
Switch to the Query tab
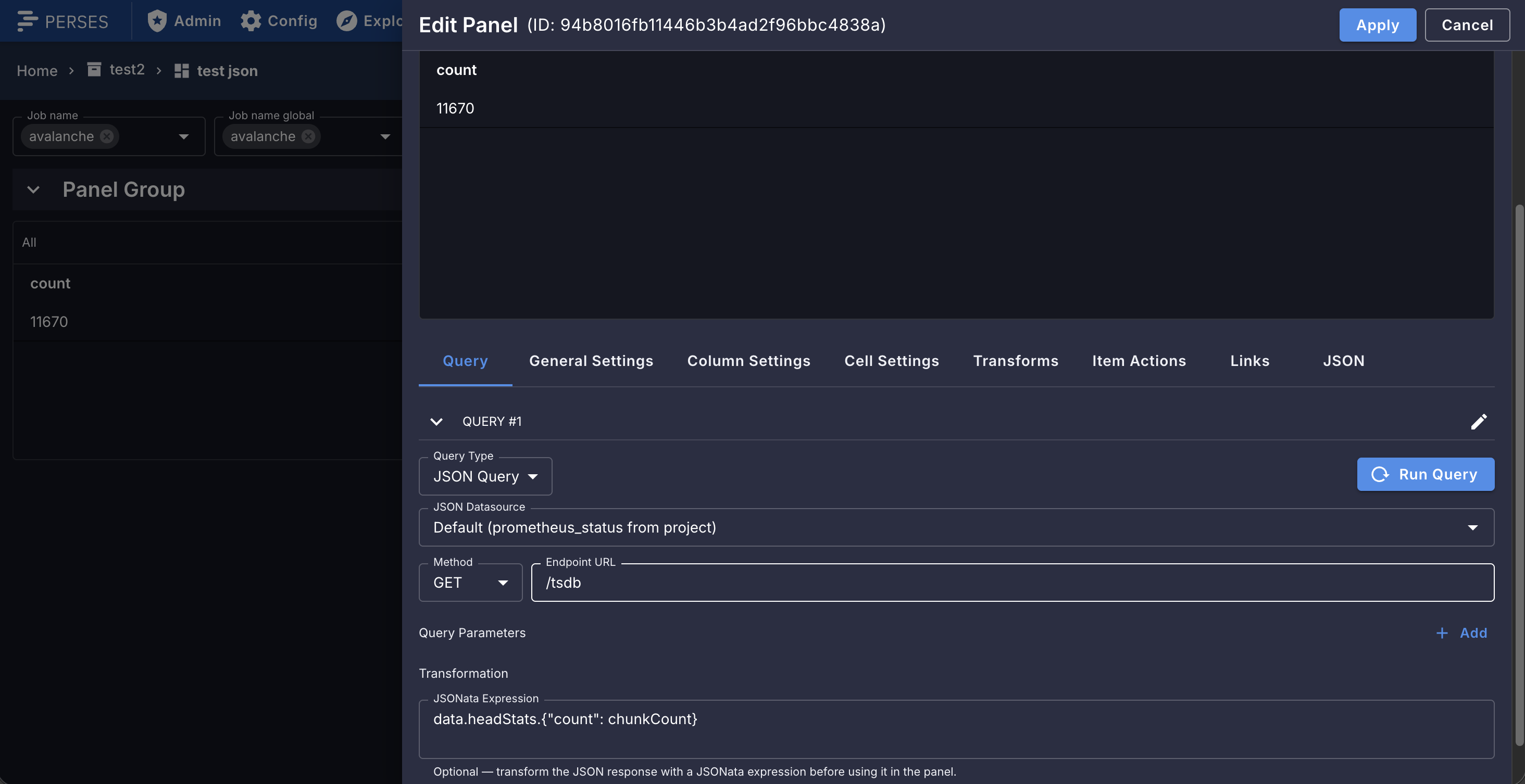point(465,361)
